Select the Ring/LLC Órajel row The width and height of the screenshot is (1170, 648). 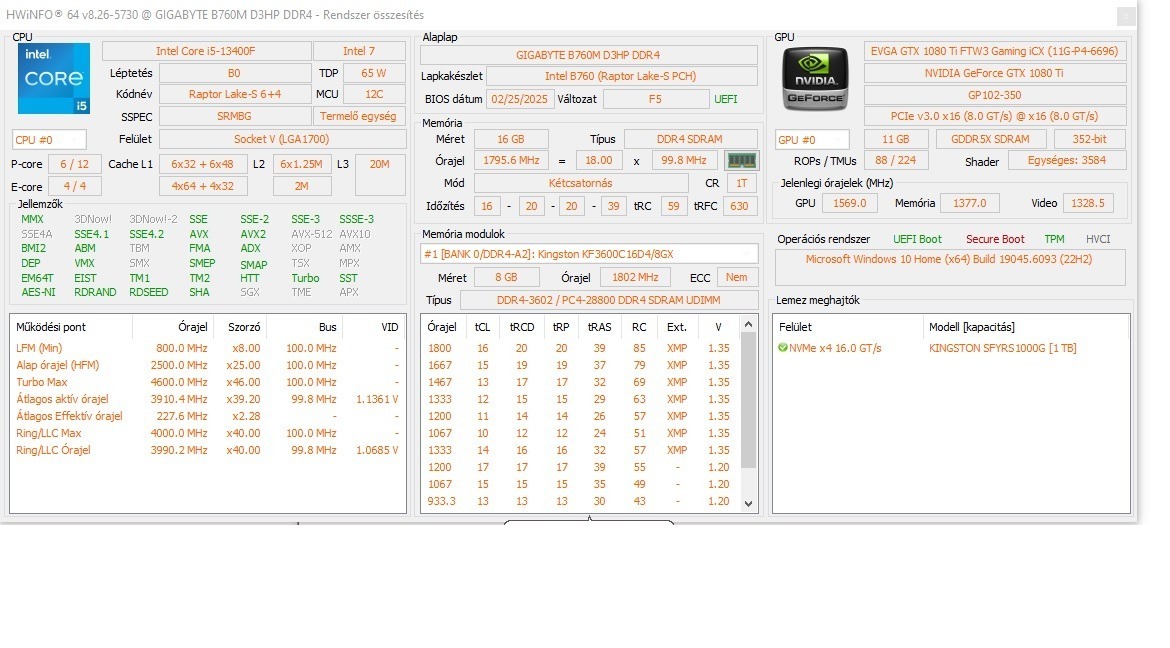click(x=207, y=450)
